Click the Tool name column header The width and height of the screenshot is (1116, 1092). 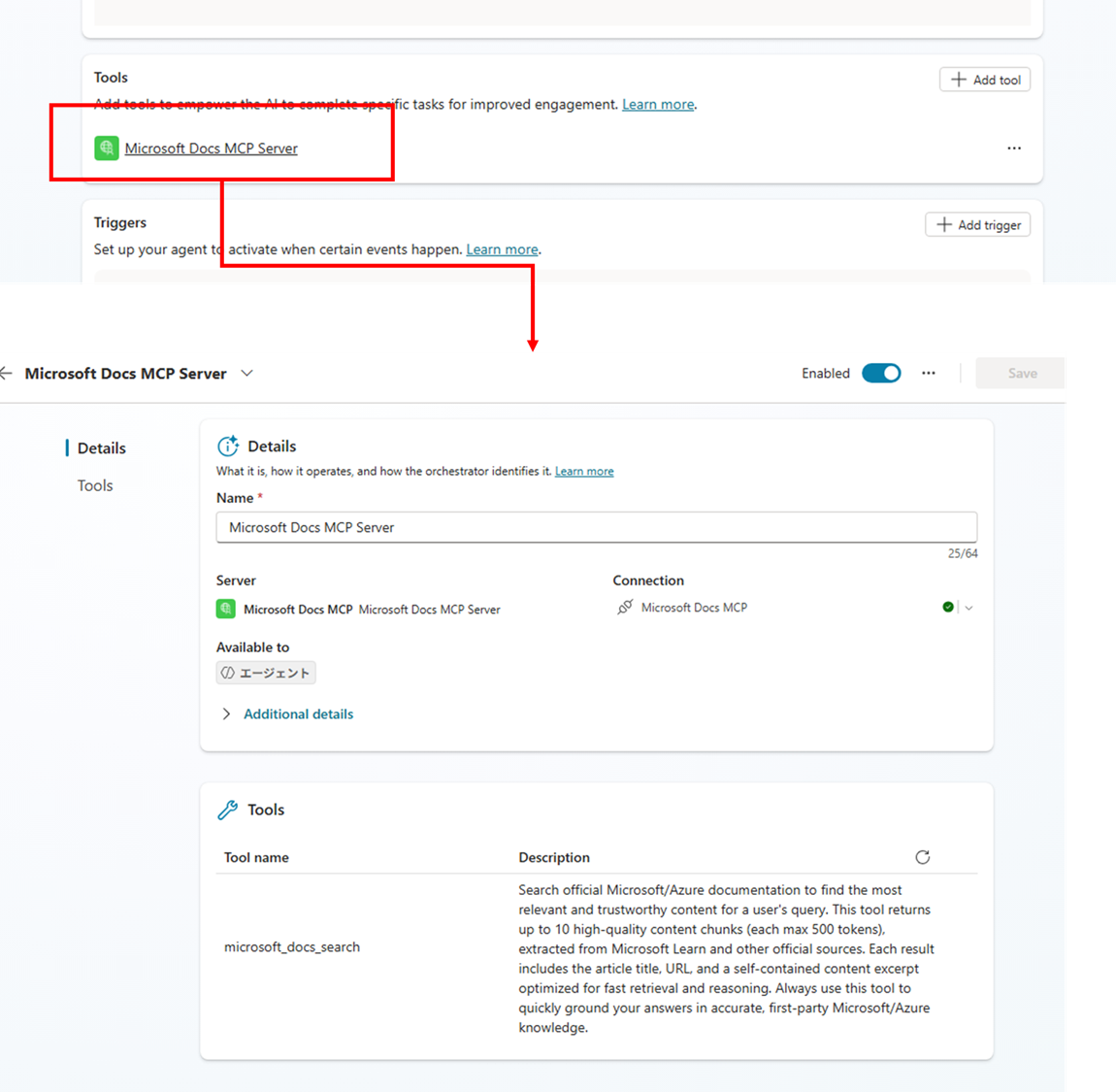[x=256, y=857]
